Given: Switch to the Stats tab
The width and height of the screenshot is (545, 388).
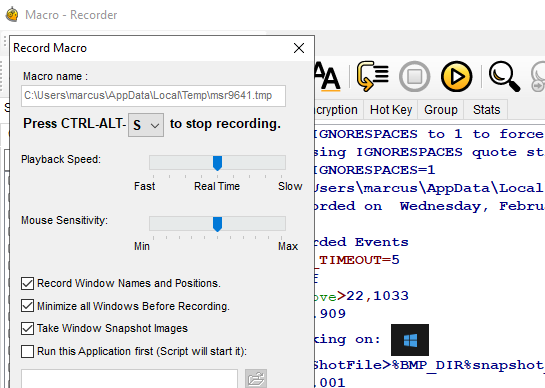Looking at the screenshot, I should 486,110.
